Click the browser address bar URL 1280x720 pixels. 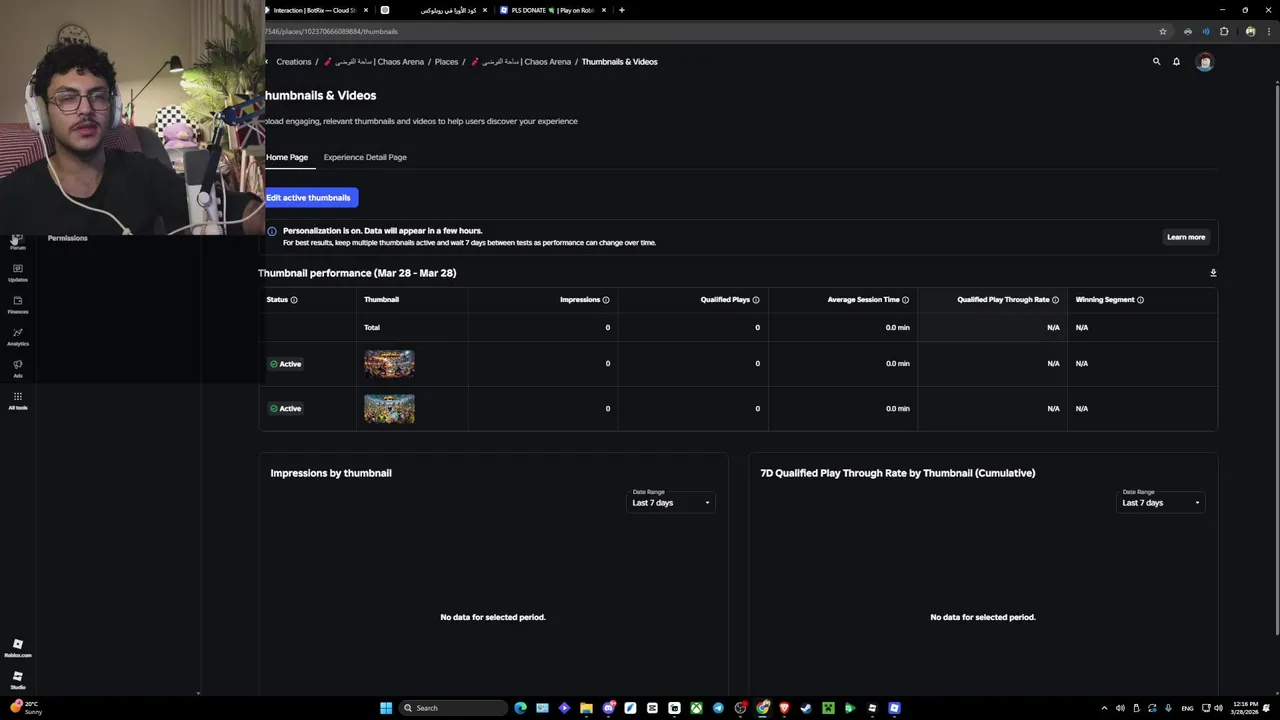(331, 31)
